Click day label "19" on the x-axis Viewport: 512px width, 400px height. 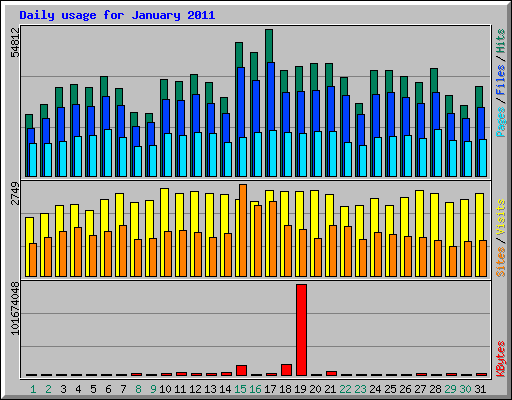coord(300,389)
